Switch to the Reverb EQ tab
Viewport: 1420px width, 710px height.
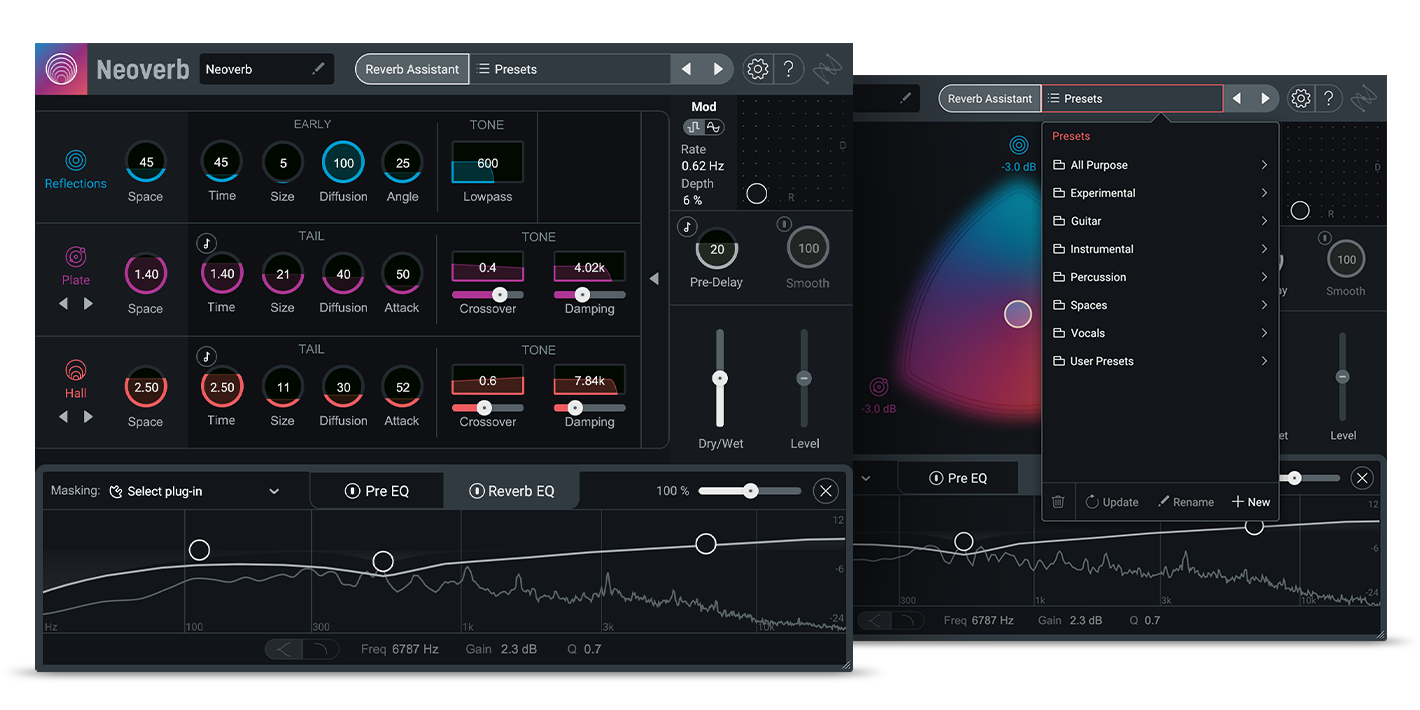pyautogui.click(x=511, y=491)
